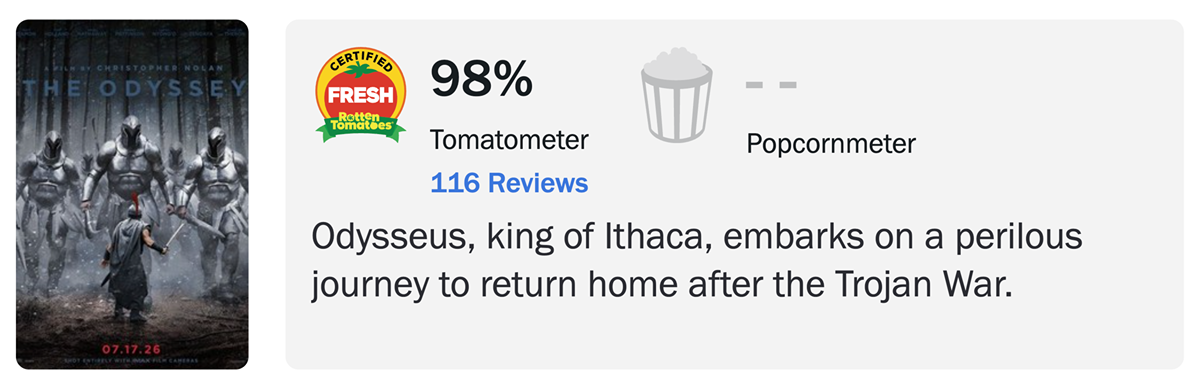Click the dashed Popcornmeter score placeholder
The width and height of the screenshot is (1200, 388).
point(771,84)
